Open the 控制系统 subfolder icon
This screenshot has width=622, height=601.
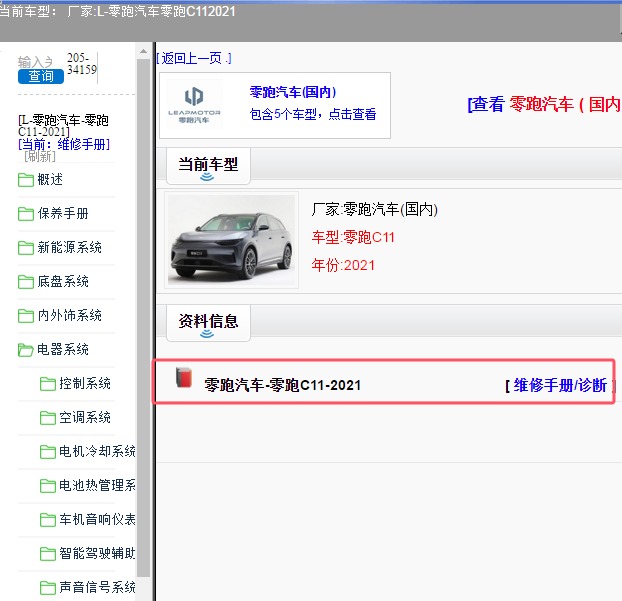click(x=48, y=384)
